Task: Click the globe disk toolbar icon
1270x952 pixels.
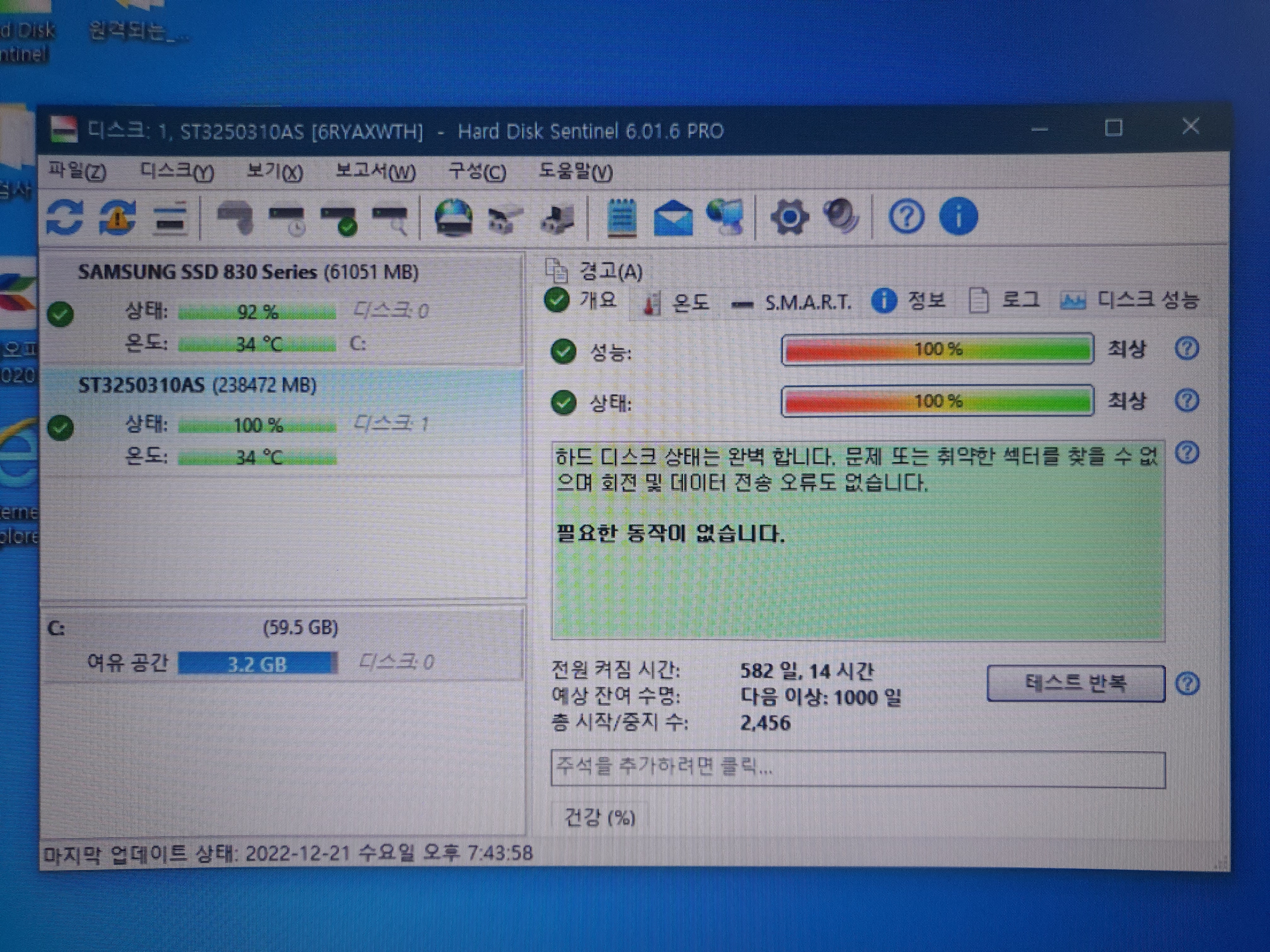Action: coord(454,218)
